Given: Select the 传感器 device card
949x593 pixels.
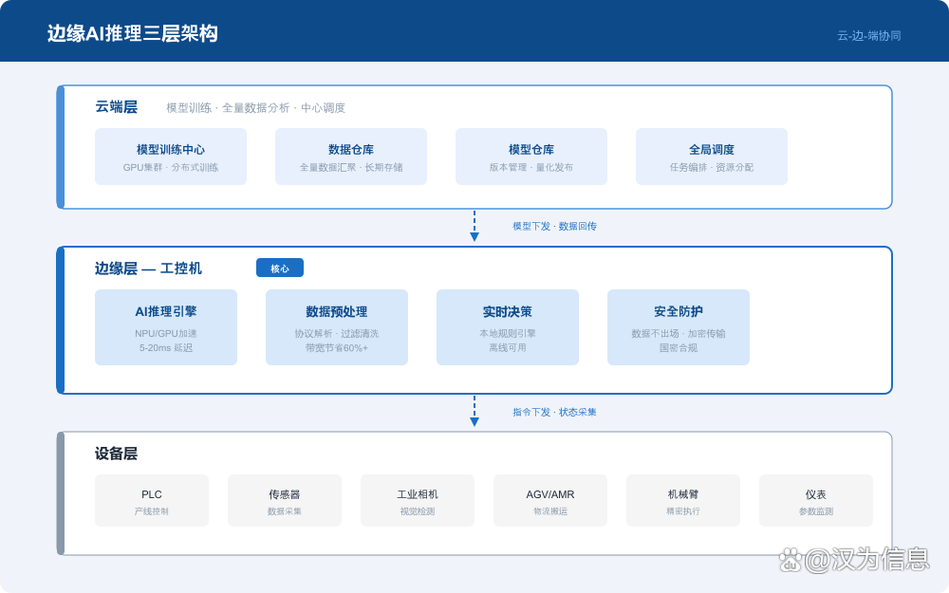Looking at the screenshot, I should 284,500.
